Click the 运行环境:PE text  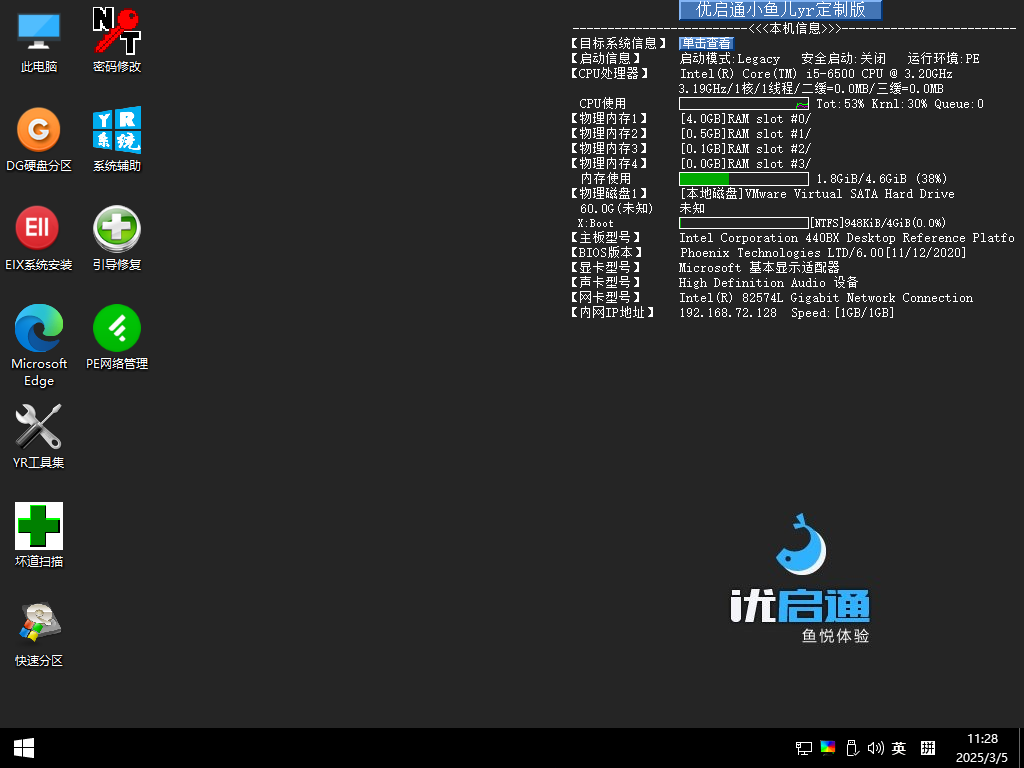tap(944, 59)
